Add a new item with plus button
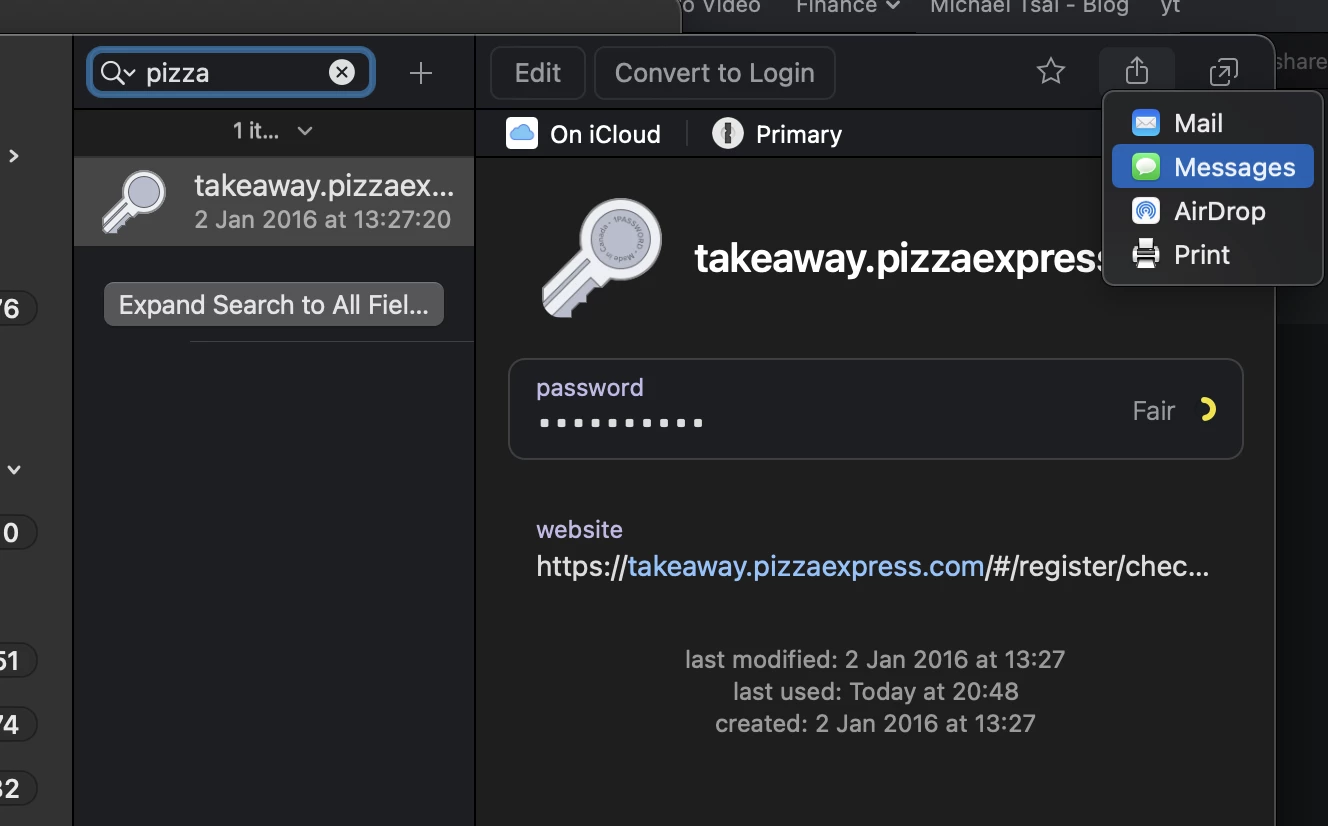Image resolution: width=1328 pixels, height=826 pixels. coord(421,73)
